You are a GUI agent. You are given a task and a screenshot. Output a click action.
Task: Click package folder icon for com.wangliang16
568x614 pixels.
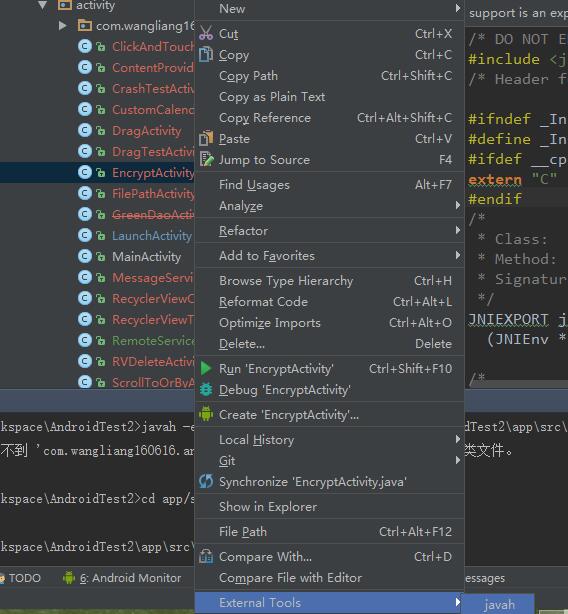click(x=85, y=26)
